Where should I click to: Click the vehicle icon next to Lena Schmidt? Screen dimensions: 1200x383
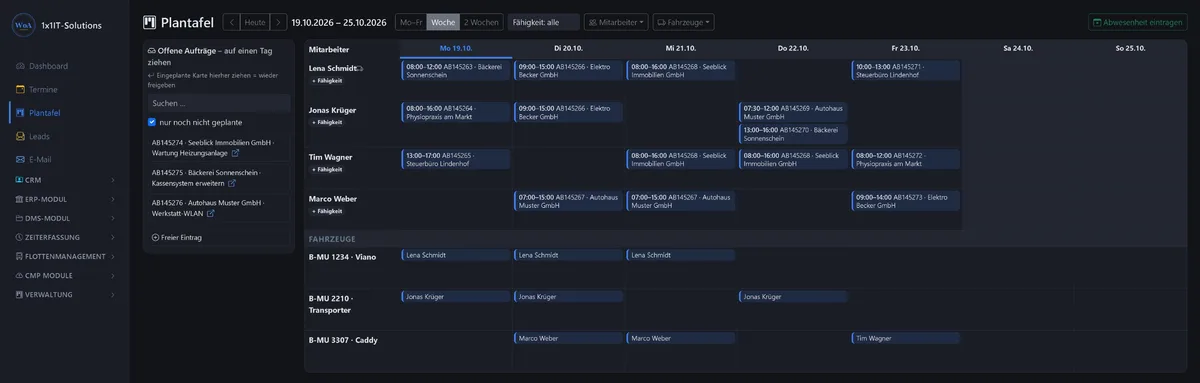(361, 69)
